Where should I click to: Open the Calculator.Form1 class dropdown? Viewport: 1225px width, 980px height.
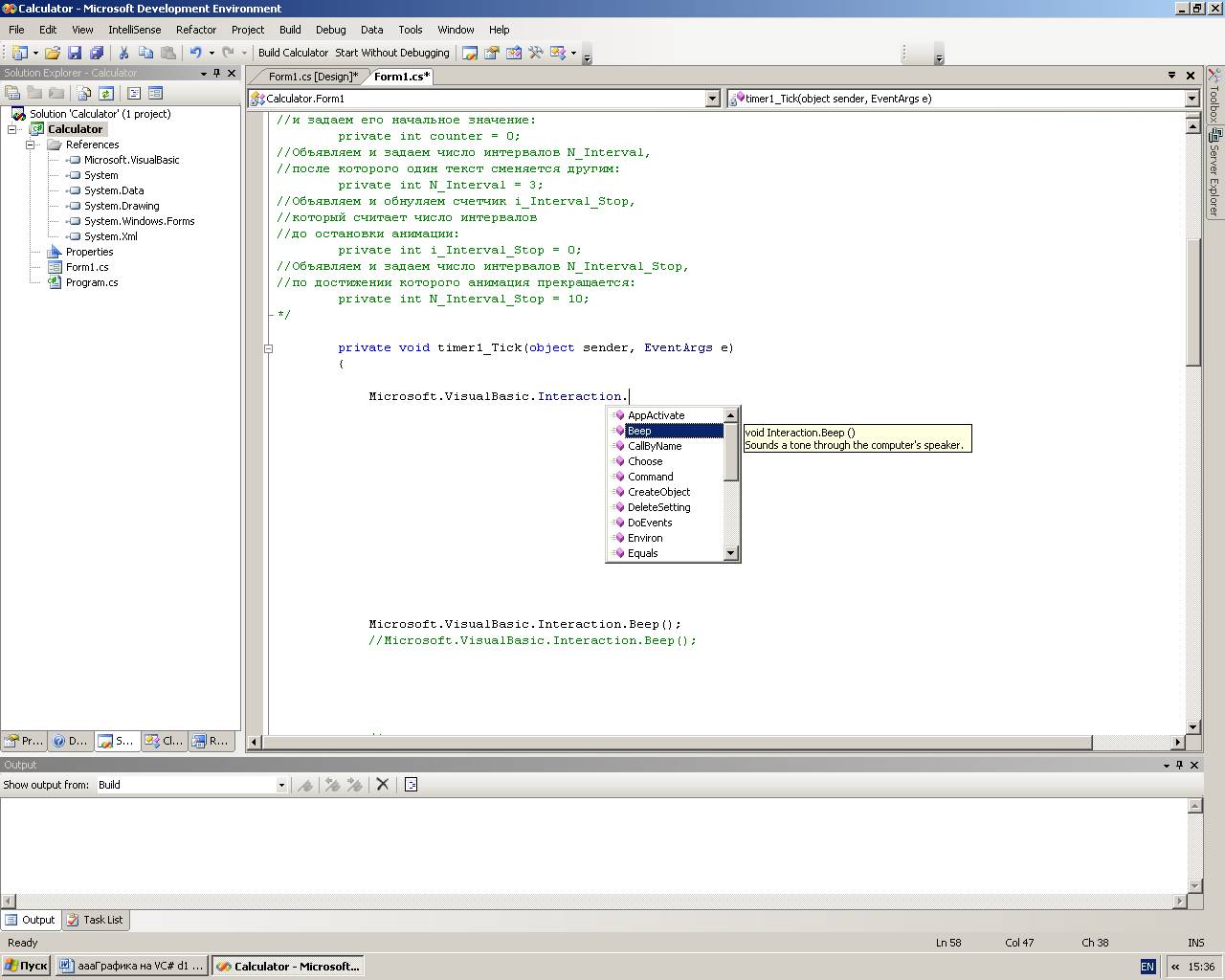[712, 99]
